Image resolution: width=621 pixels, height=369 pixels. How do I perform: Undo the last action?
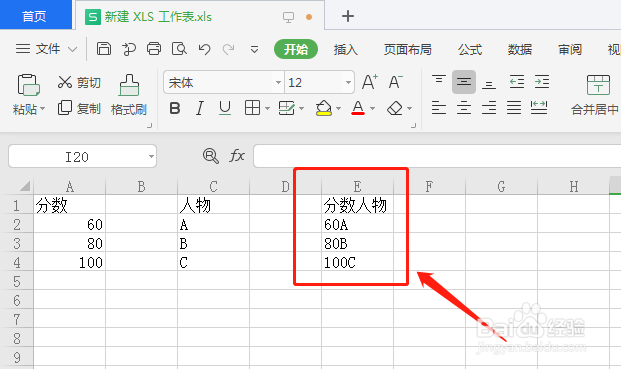pos(204,49)
